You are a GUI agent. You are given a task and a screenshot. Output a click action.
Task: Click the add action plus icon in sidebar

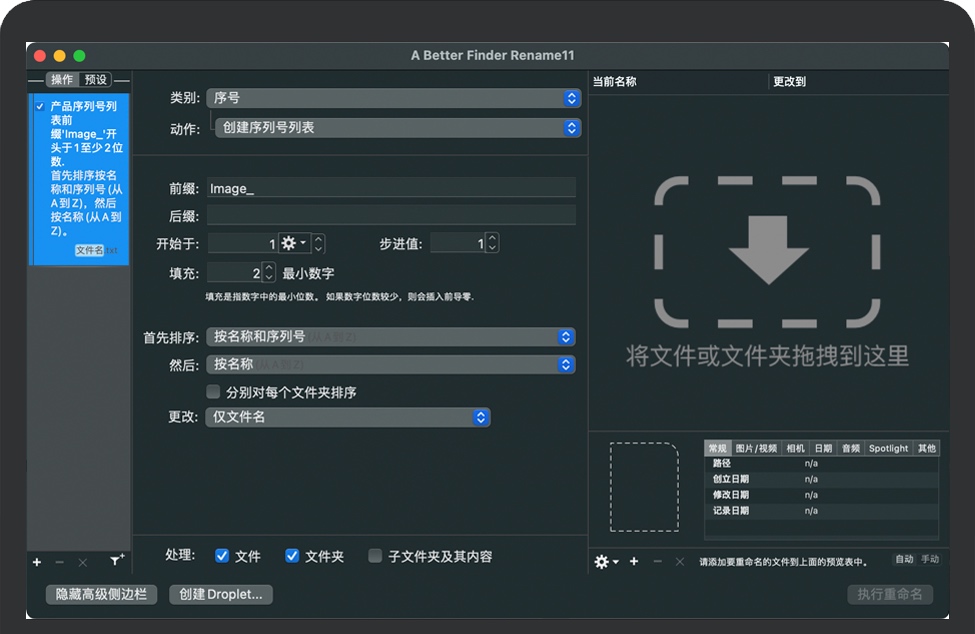(x=37, y=562)
